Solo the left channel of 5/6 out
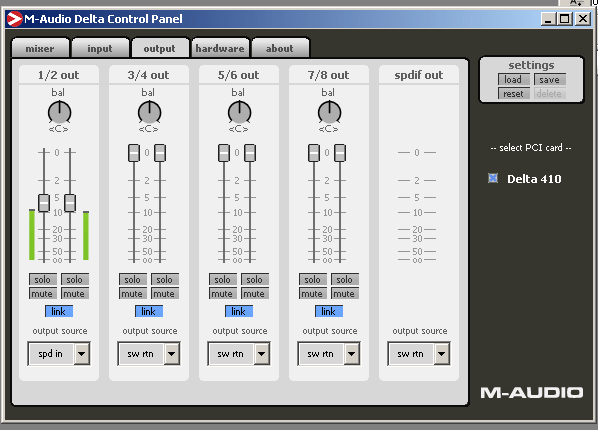 pyautogui.click(x=223, y=280)
